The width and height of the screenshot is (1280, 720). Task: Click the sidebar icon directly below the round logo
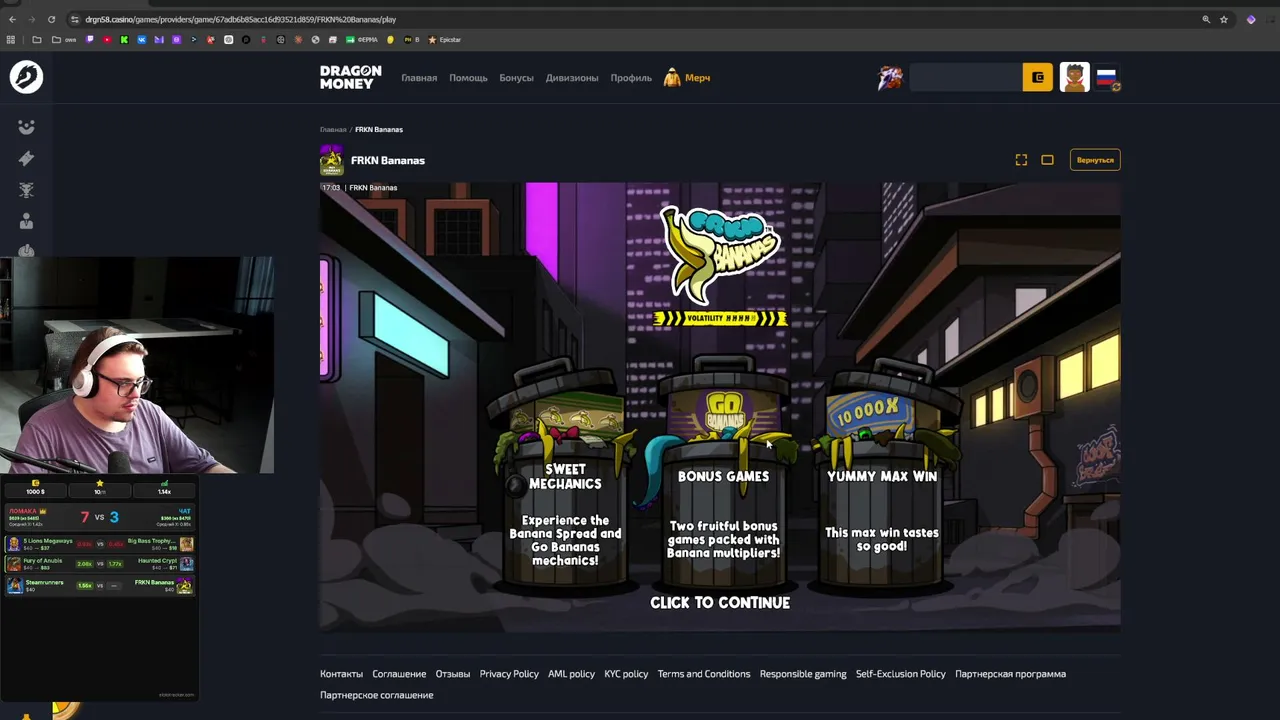[26, 127]
